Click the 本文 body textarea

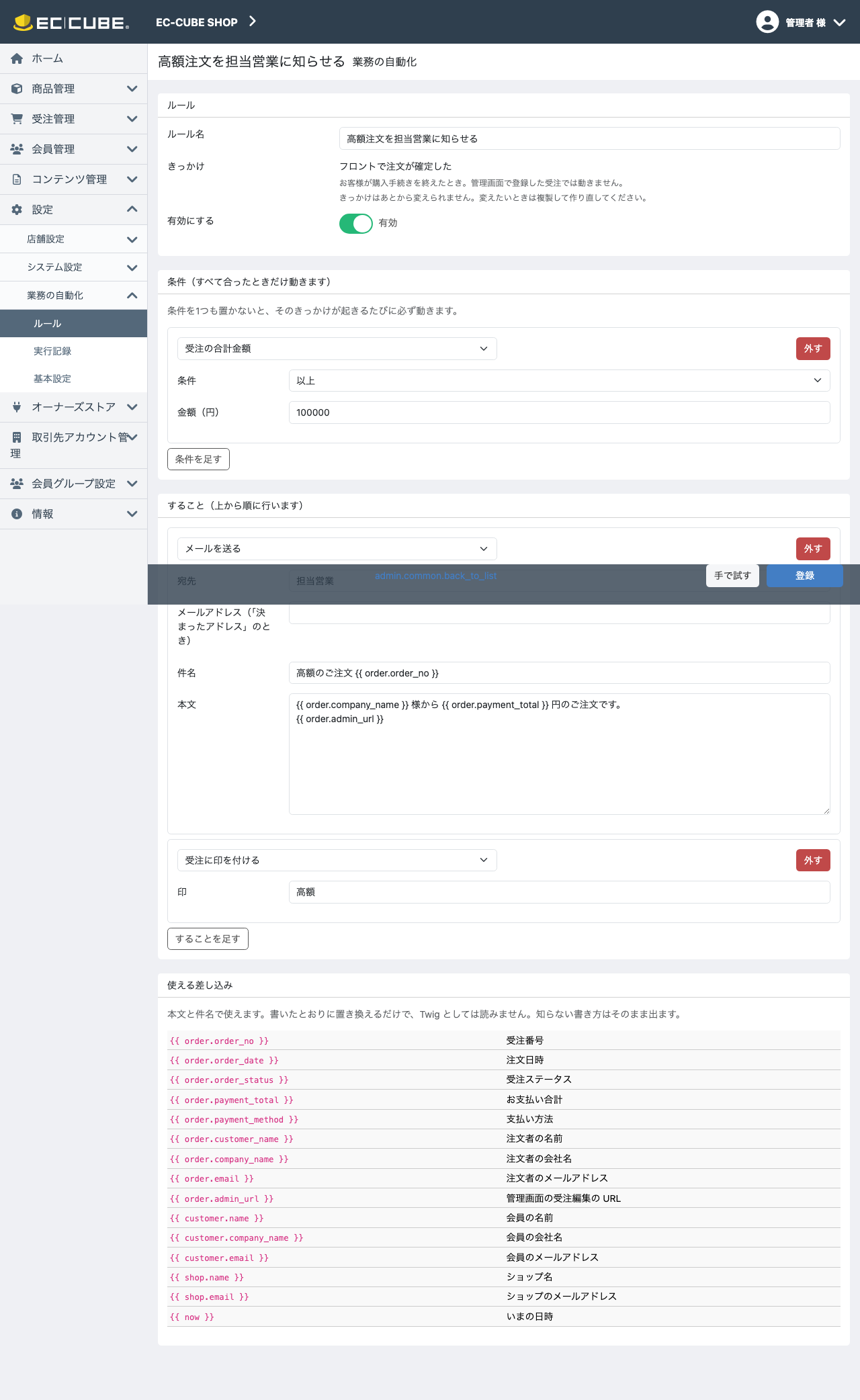click(x=560, y=754)
